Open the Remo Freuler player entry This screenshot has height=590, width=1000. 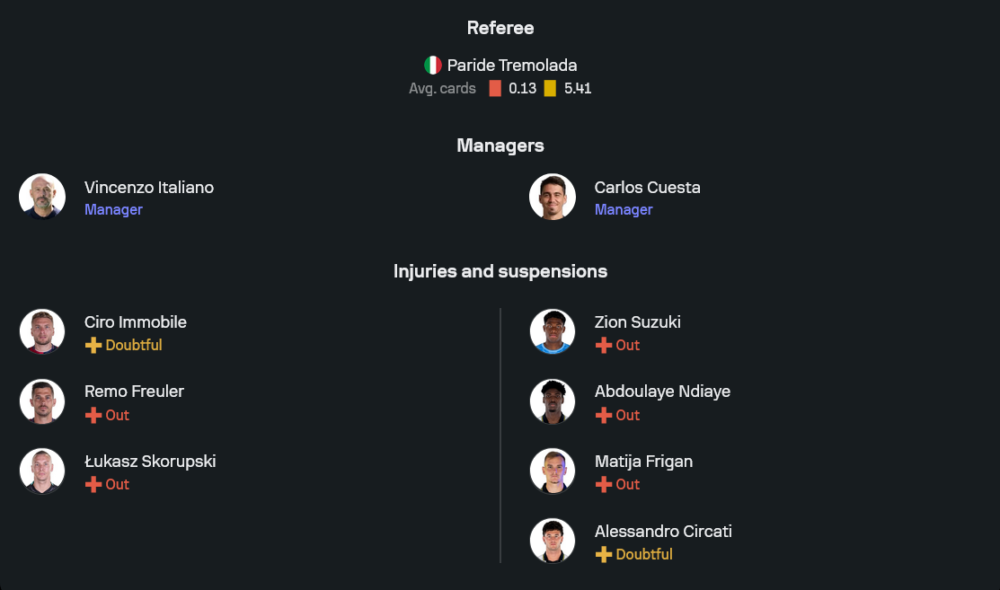134,391
